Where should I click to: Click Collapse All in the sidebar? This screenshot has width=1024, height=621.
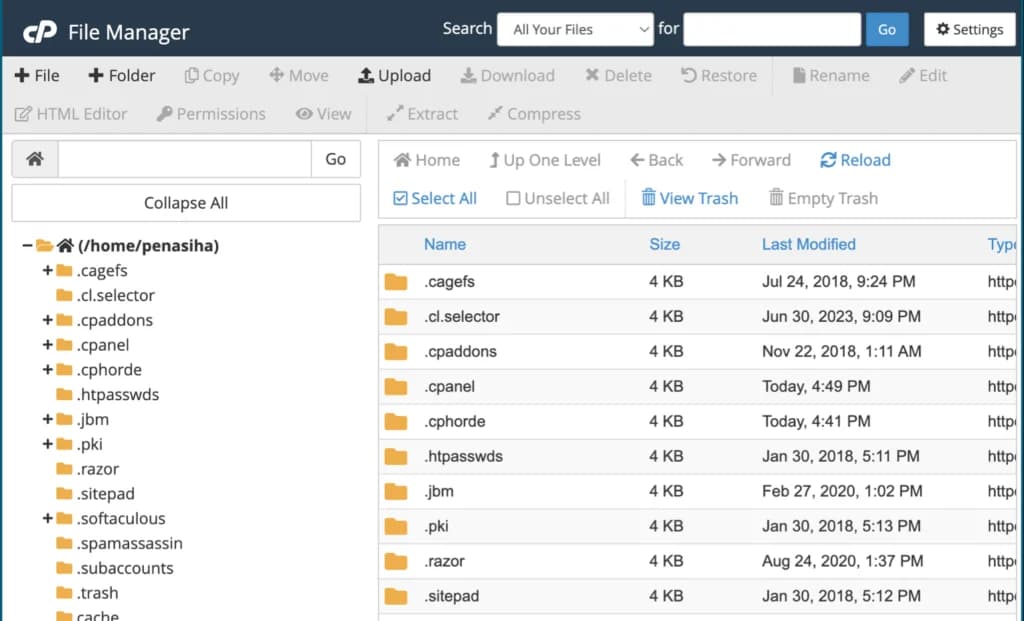pos(185,203)
